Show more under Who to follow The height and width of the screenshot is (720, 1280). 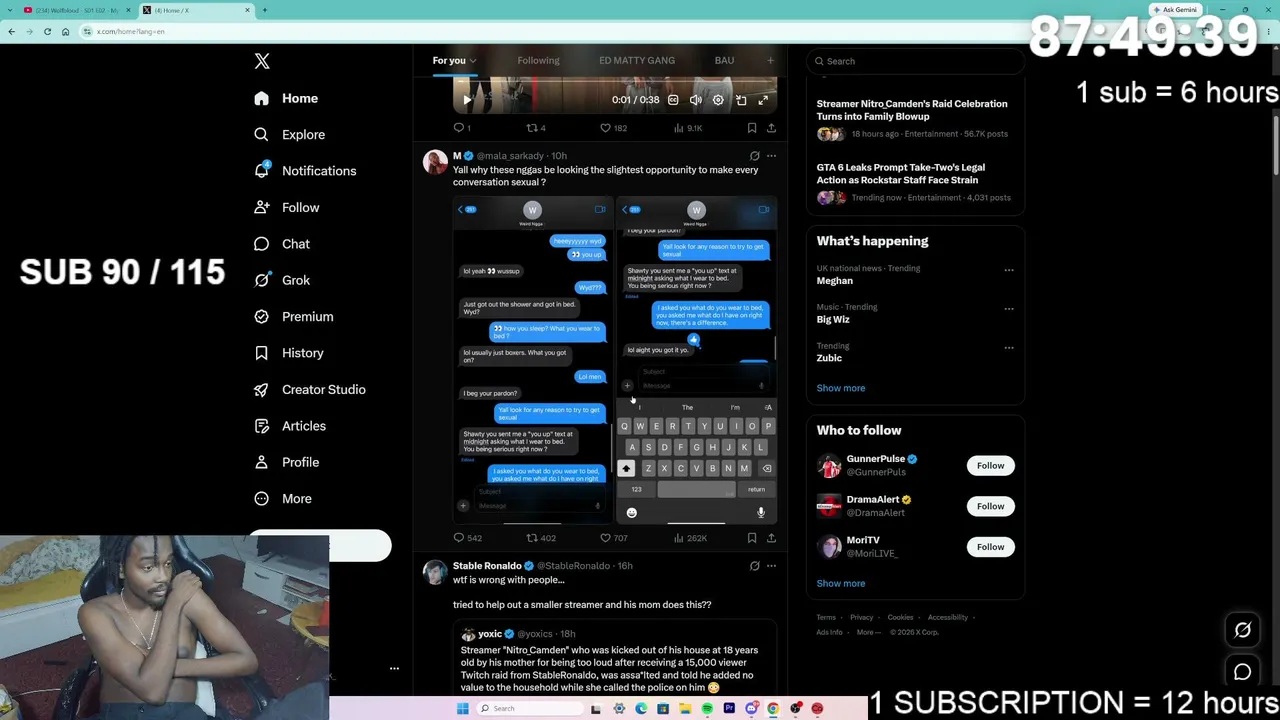pos(841,583)
